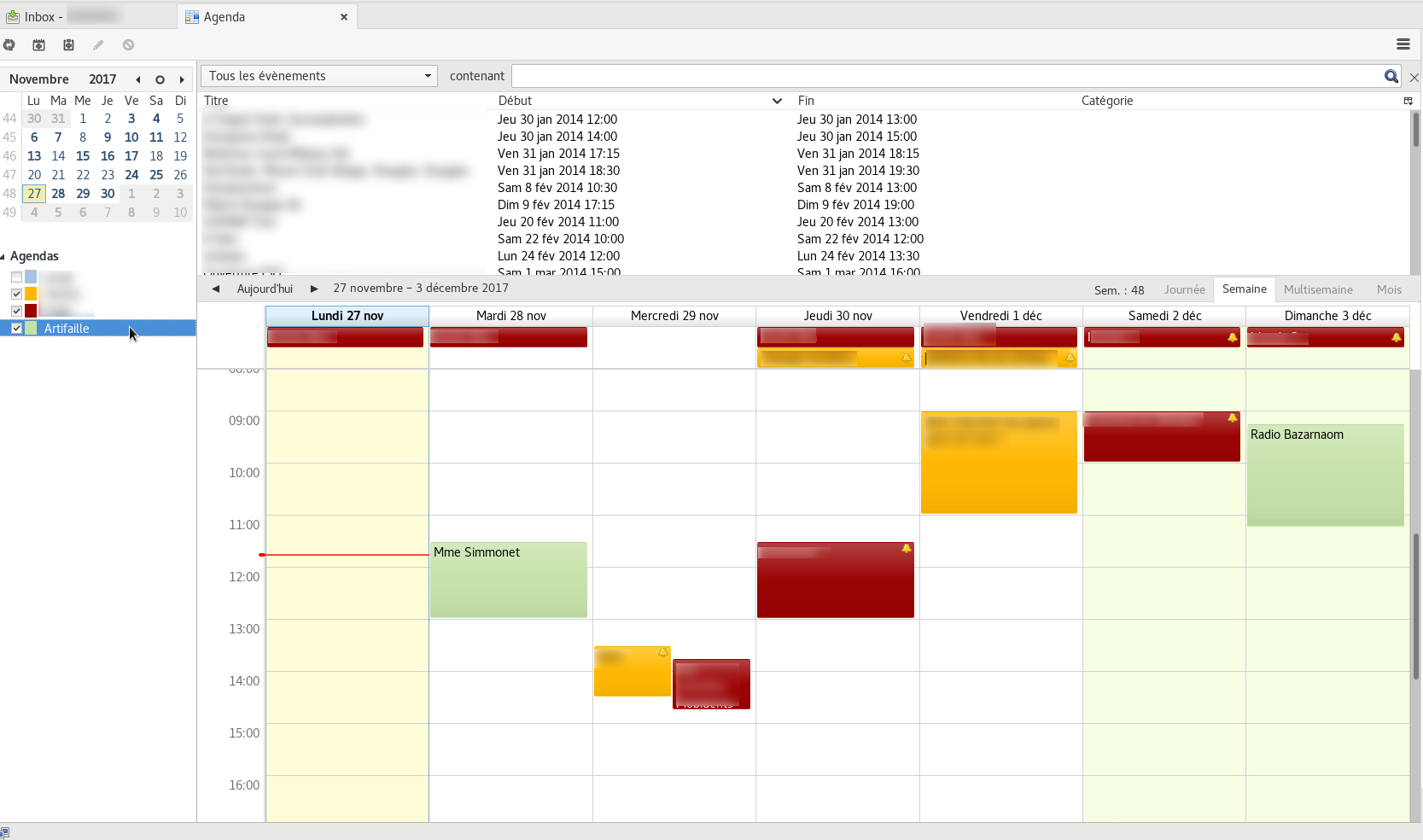Go to next week in calendar view
The width and height of the screenshot is (1423, 840).
coord(314,289)
